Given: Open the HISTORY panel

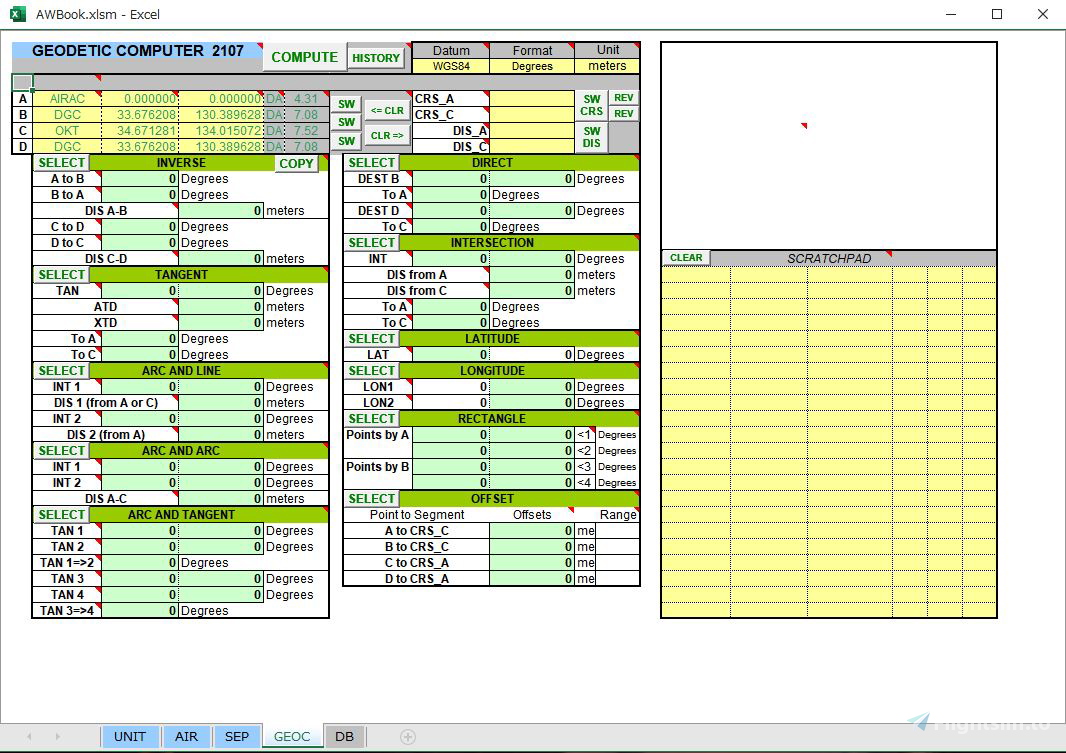Looking at the screenshot, I should tap(375, 57).
